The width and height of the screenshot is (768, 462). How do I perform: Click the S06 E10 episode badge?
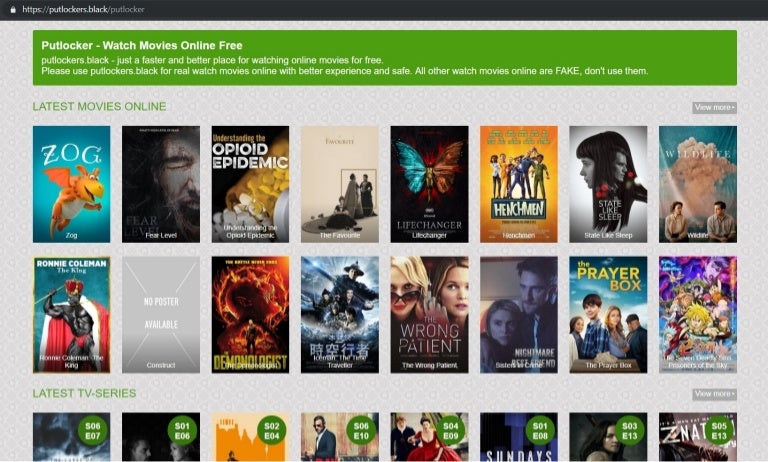pyautogui.click(x=362, y=431)
